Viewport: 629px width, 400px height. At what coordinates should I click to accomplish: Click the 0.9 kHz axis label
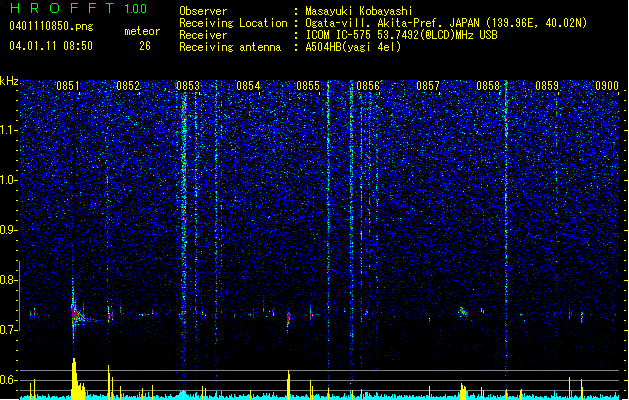(9, 230)
